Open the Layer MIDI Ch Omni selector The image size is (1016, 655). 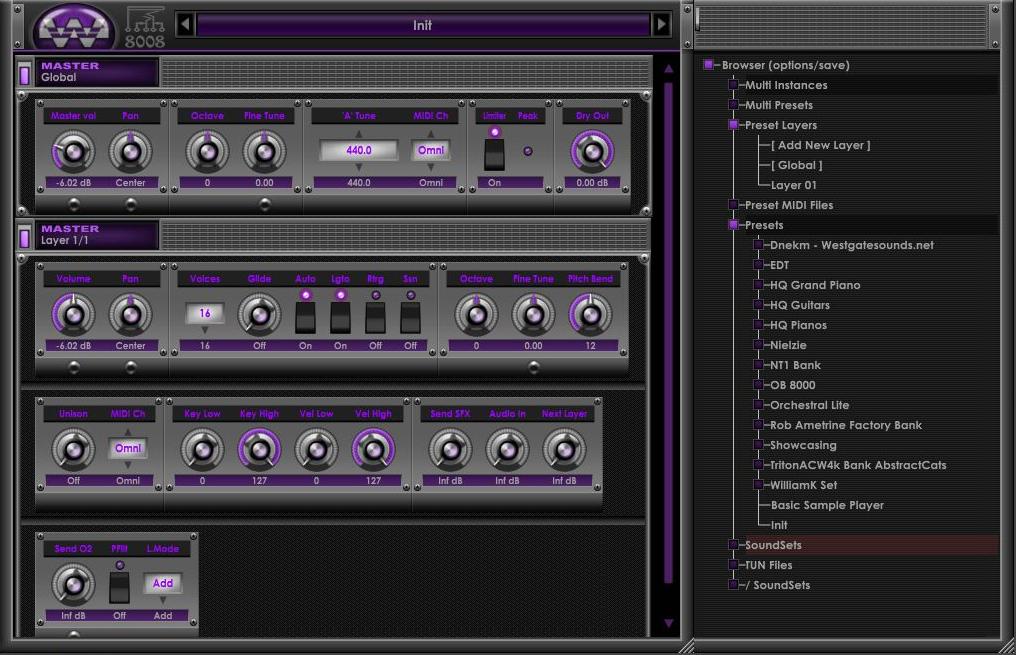pyautogui.click(x=128, y=448)
